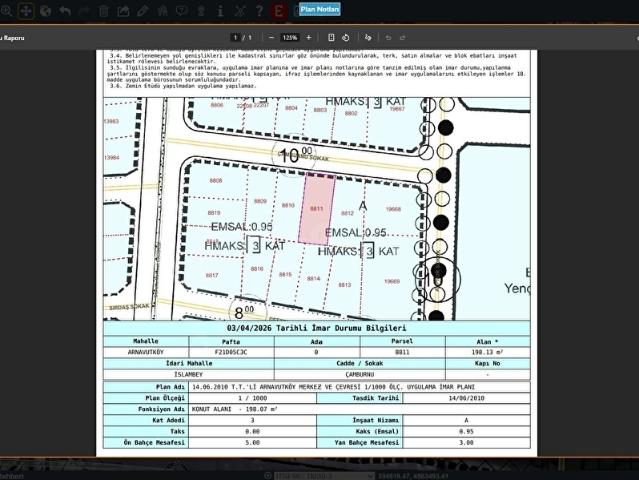The image size is (639, 480).
Task: Click parcel 8810 on the map
Action: pos(288,205)
